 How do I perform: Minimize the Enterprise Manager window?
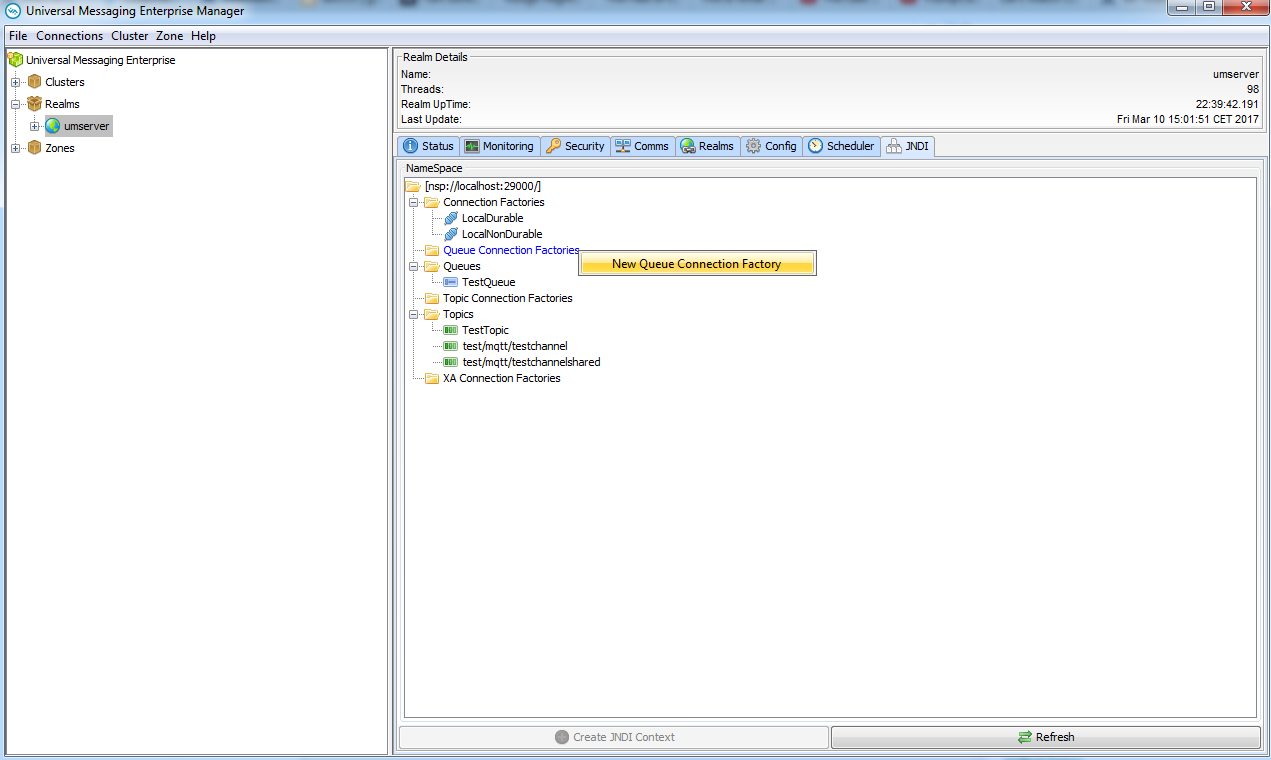point(1180,9)
